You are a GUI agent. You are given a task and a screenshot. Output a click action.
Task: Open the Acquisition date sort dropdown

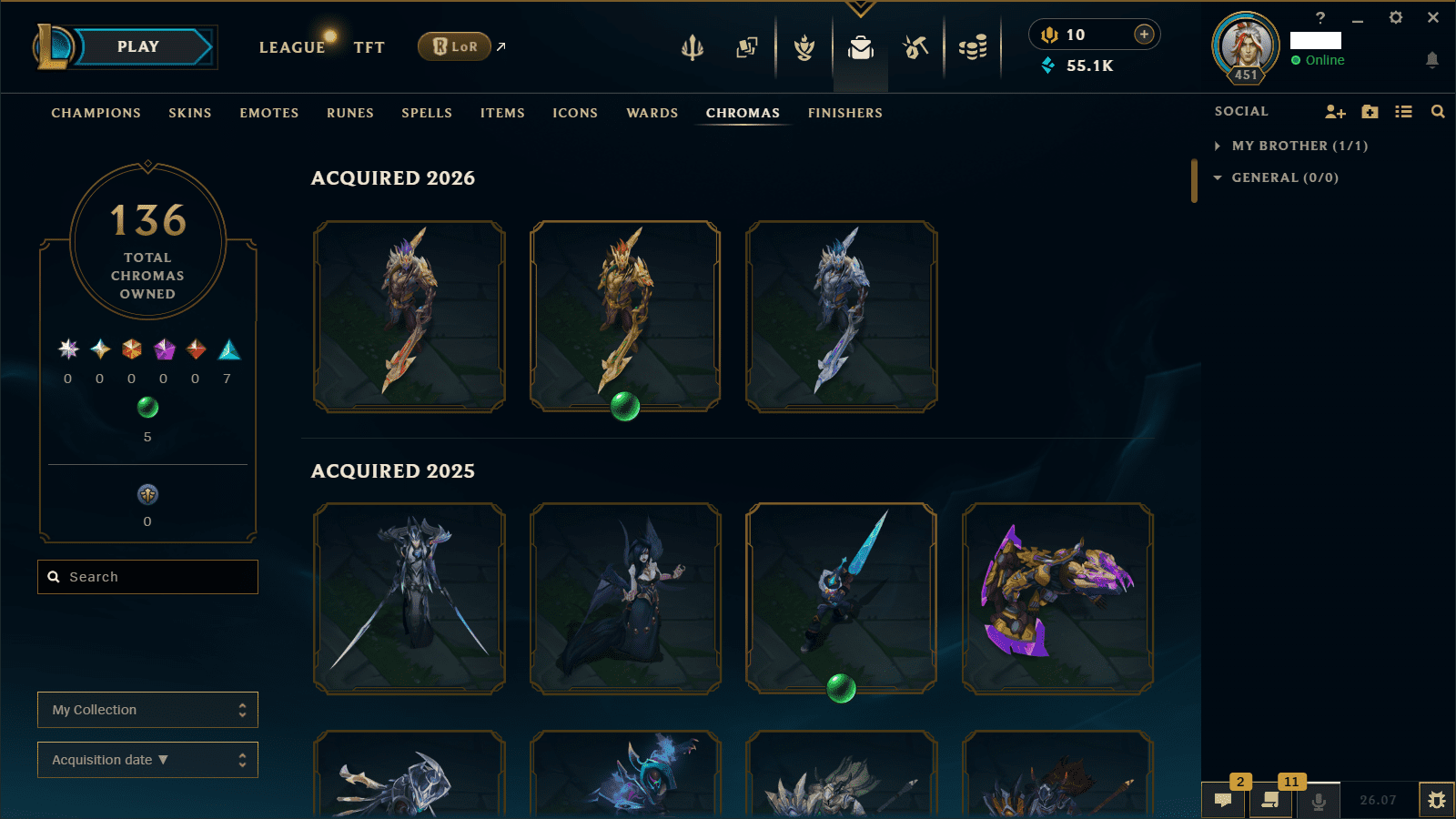(147, 760)
